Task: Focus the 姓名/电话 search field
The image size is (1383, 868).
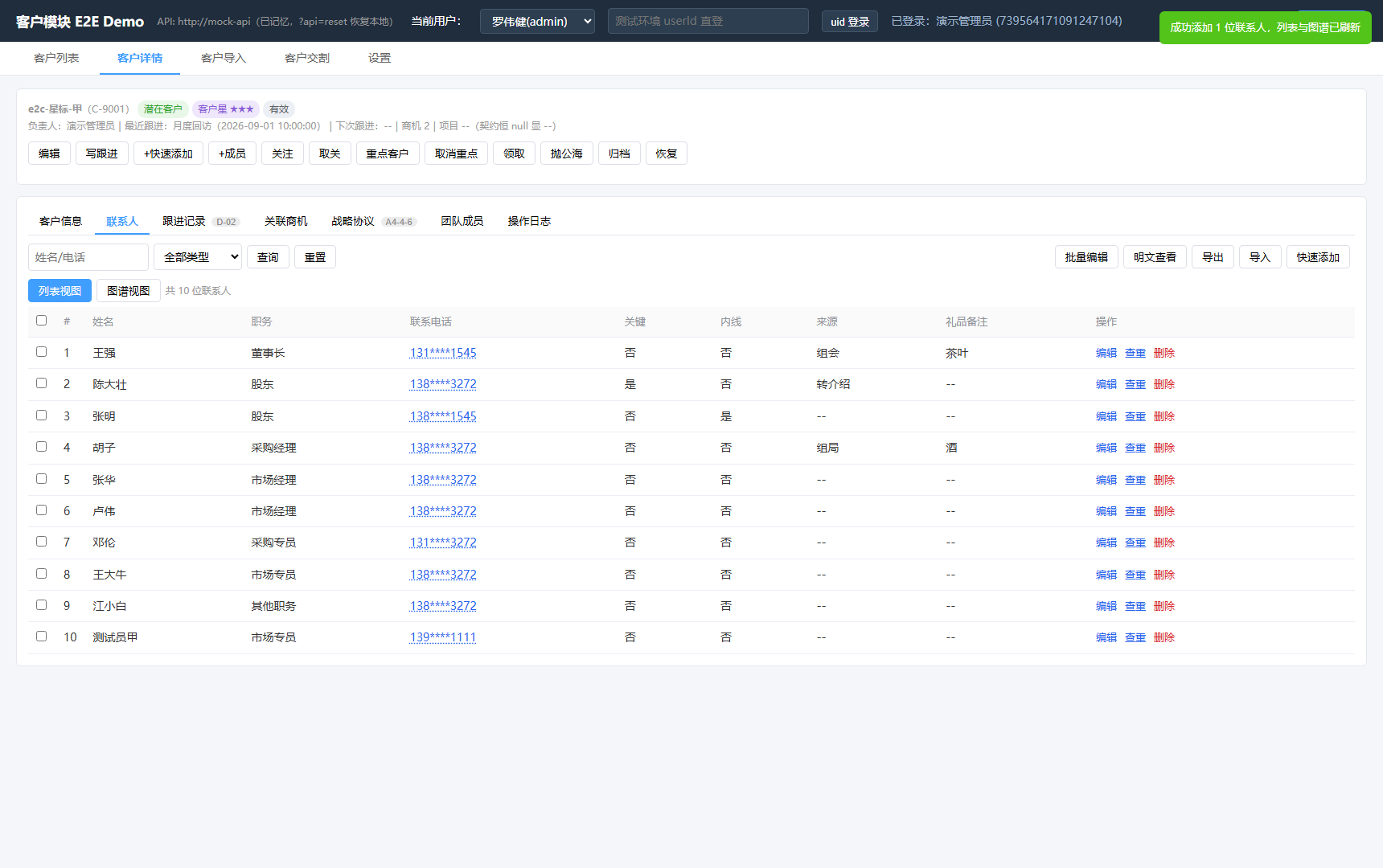Action: pos(88,257)
